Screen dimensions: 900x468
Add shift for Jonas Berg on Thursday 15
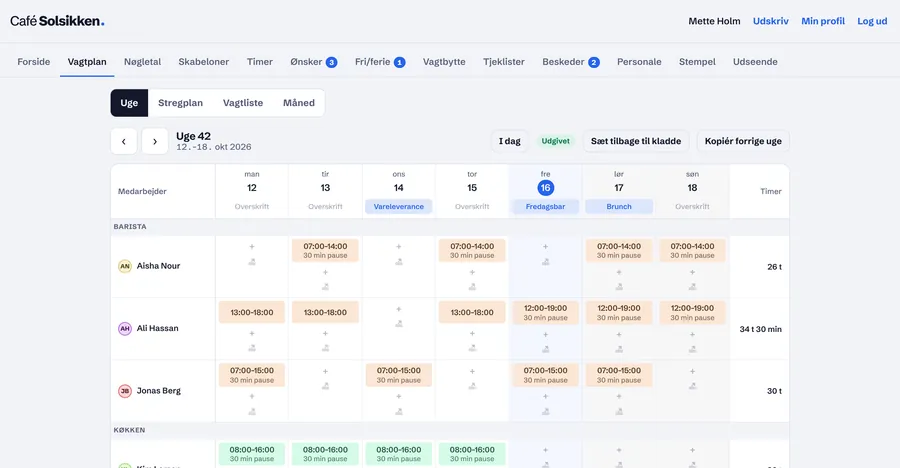[x=472, y=372]
